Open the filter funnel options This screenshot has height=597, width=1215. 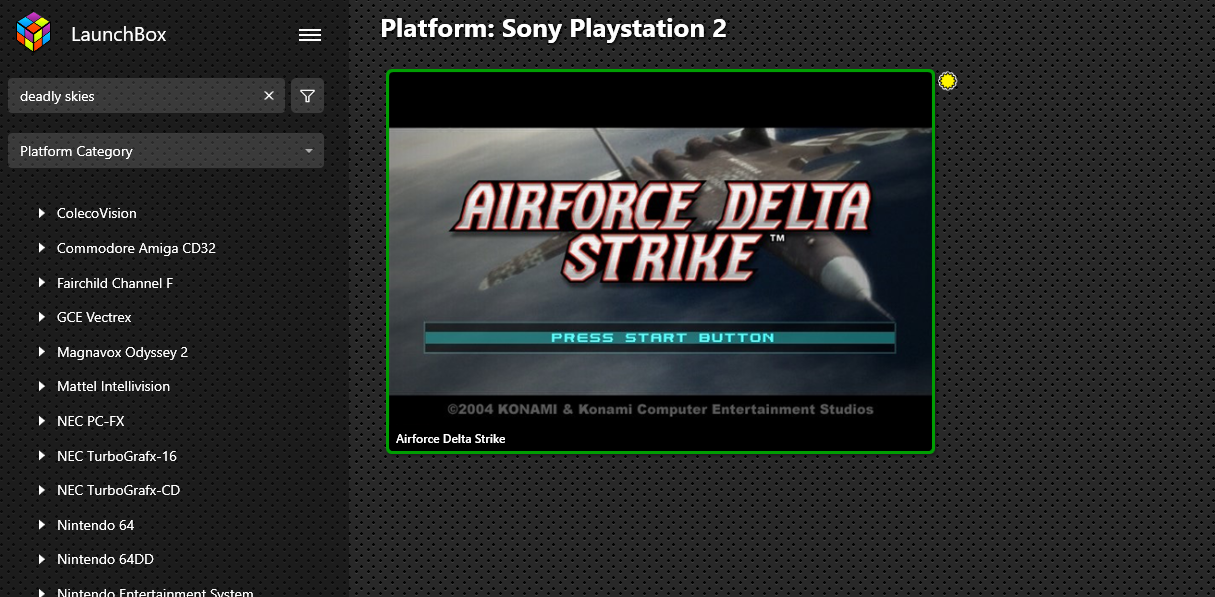click(x=308, y=96)
